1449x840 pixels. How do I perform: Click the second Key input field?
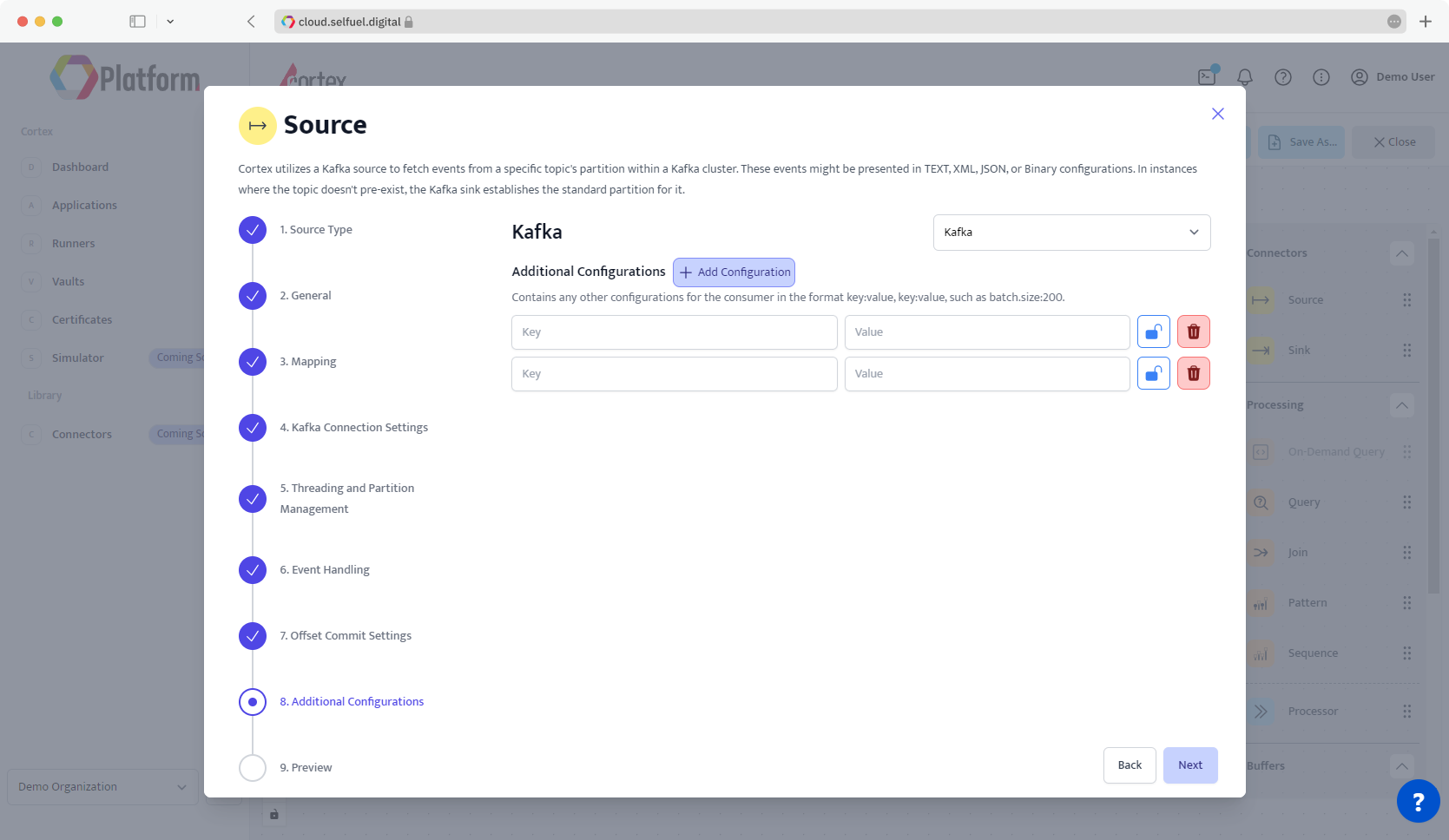(674, 373)
